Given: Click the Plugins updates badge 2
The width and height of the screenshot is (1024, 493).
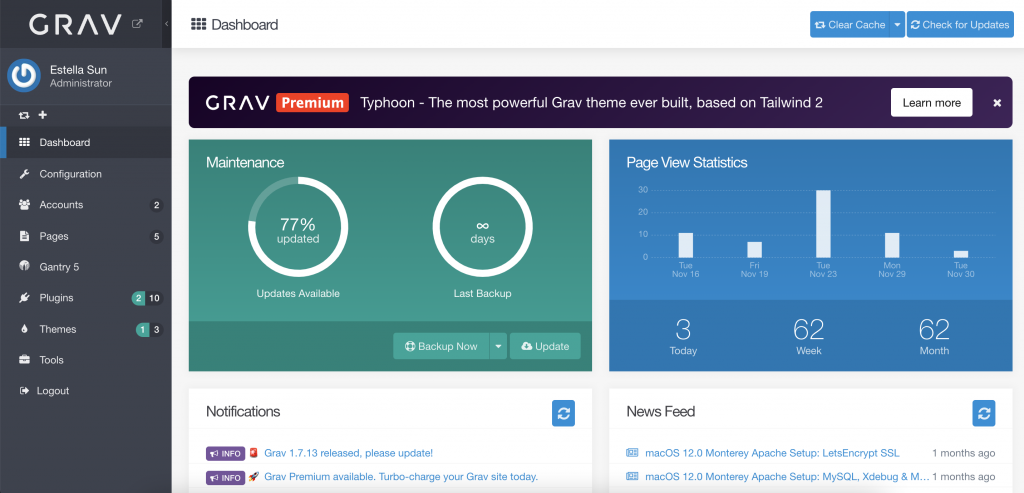Looking at the screenshot, I should pyautogui.click(x=138, y=298).
